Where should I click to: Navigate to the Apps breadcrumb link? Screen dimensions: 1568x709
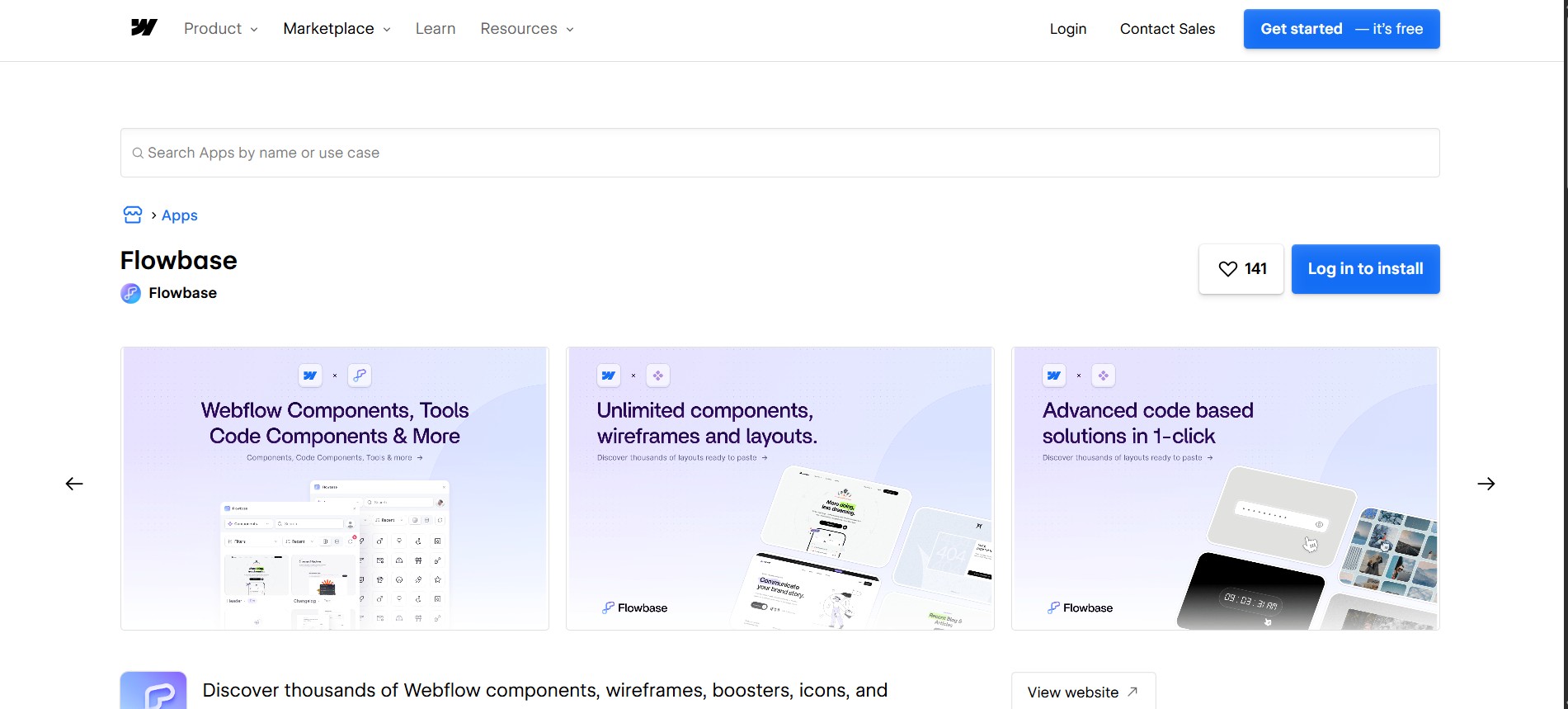(180, 215)
